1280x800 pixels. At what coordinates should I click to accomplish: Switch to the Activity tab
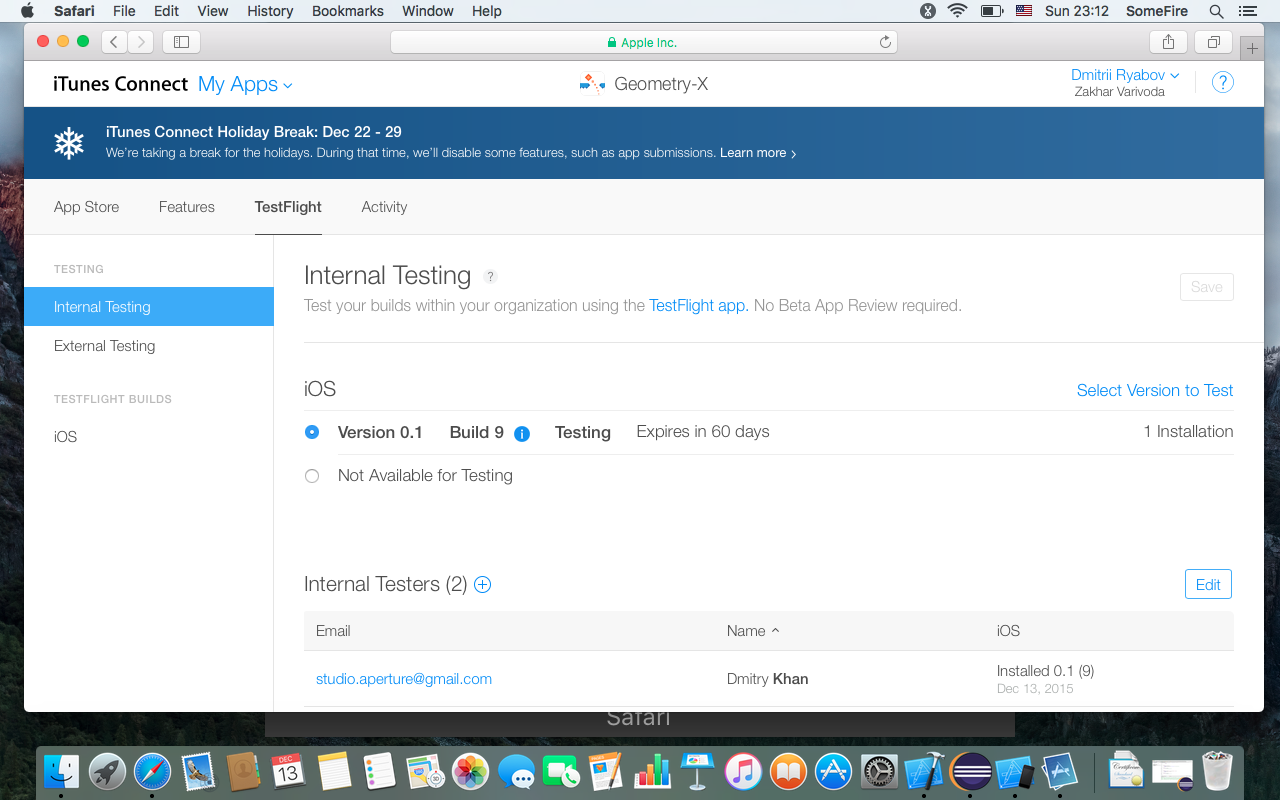click(x=384, y=207)
